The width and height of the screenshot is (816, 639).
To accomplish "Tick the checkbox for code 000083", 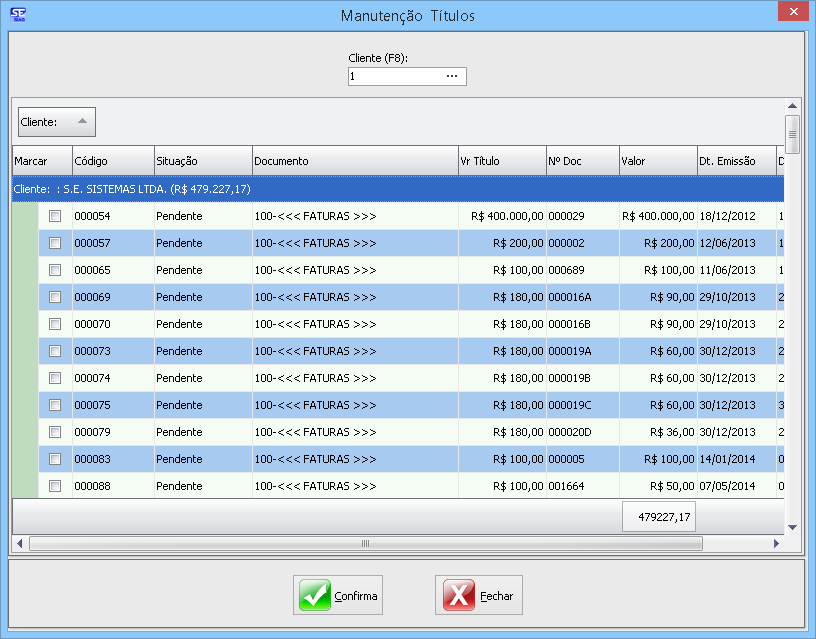I will coord(55,459).
